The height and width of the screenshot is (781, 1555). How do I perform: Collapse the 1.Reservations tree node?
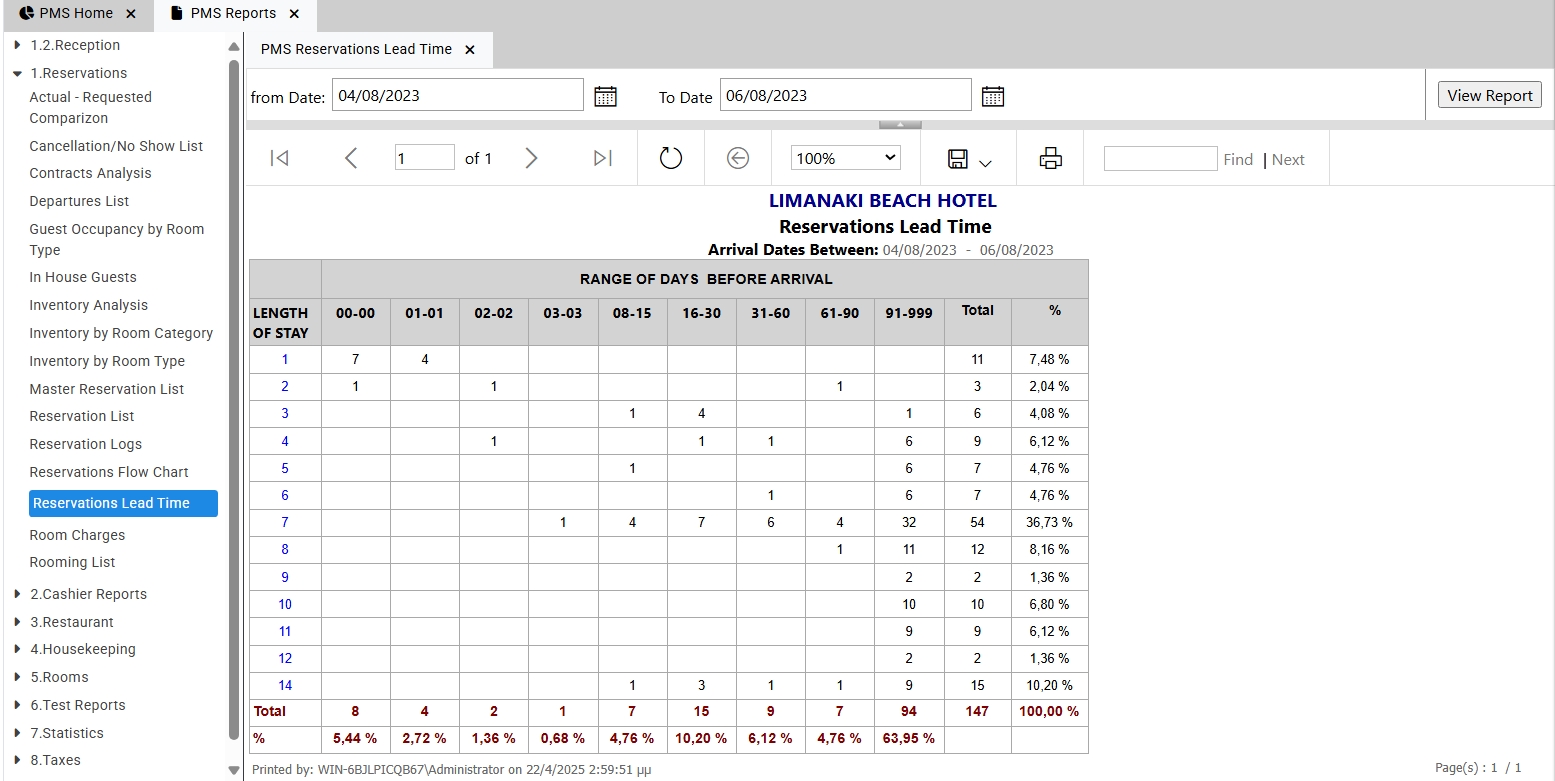[x=18, y=73]
